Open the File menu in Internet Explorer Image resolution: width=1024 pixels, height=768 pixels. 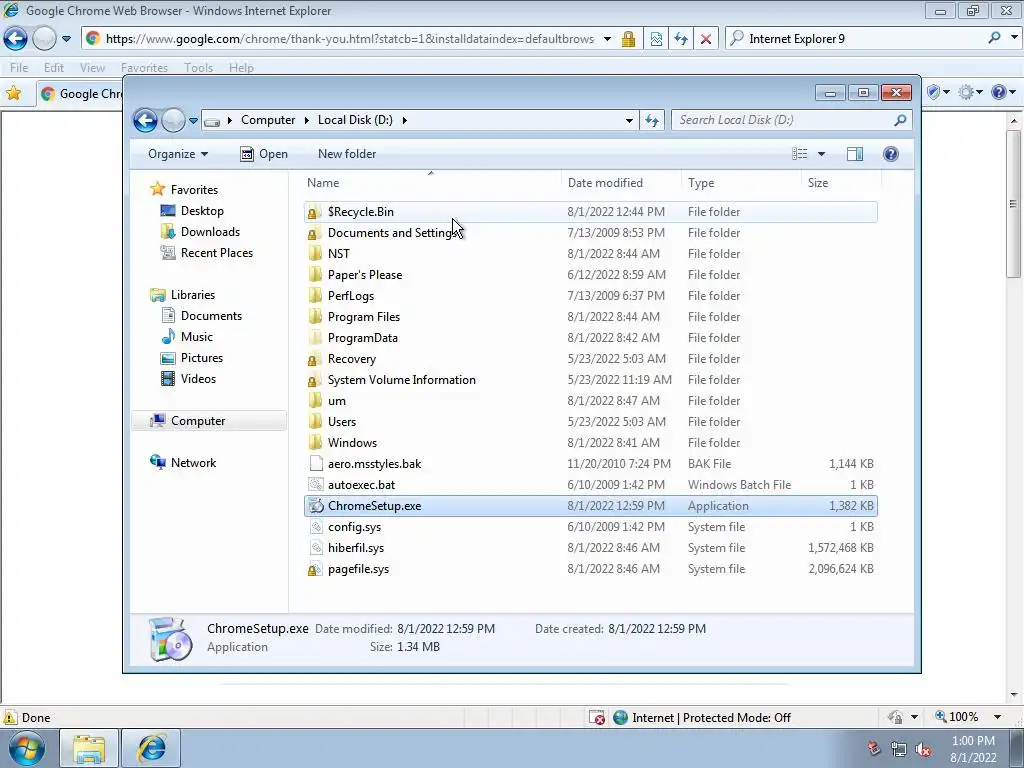pyautogui.click(x=19, y=68)
